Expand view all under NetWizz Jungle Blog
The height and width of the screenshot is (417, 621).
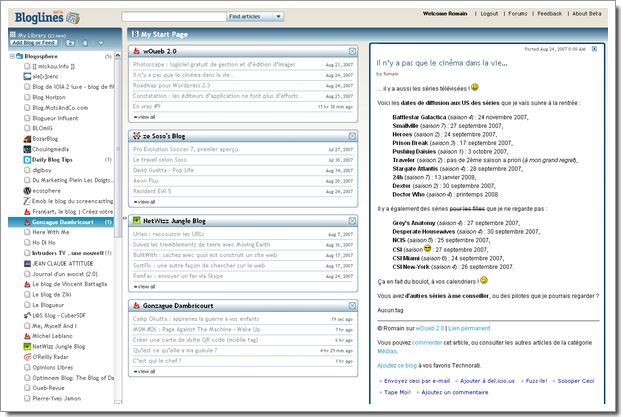(145, 287)
